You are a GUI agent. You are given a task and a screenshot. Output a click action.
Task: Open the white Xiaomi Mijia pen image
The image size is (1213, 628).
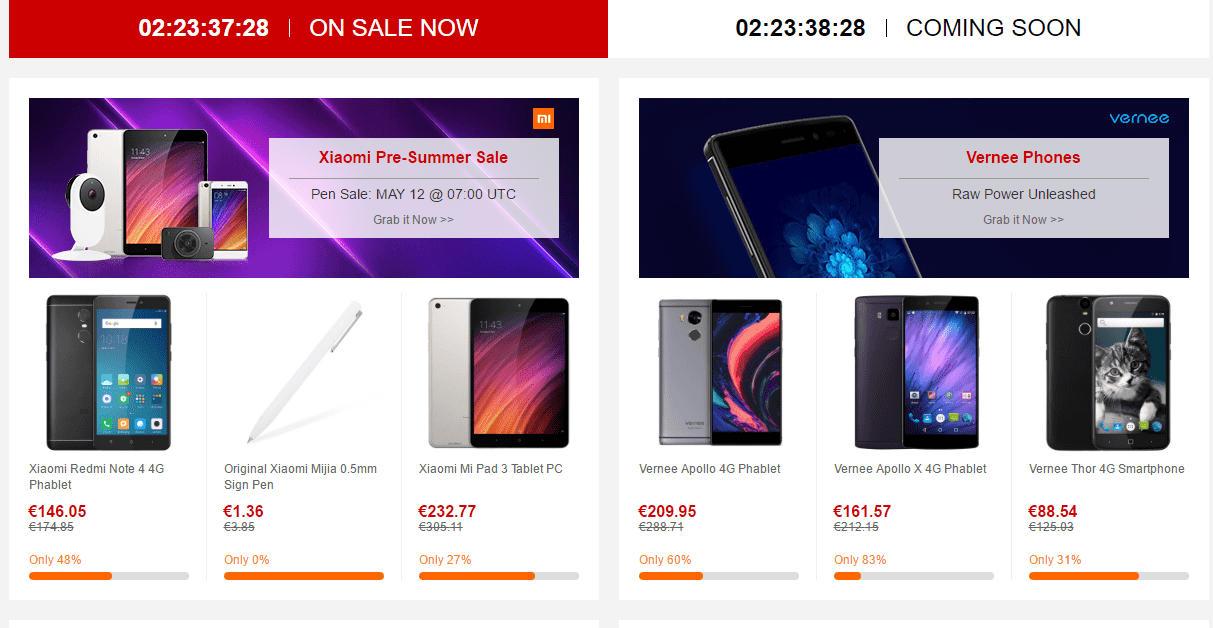click(303, 373)
